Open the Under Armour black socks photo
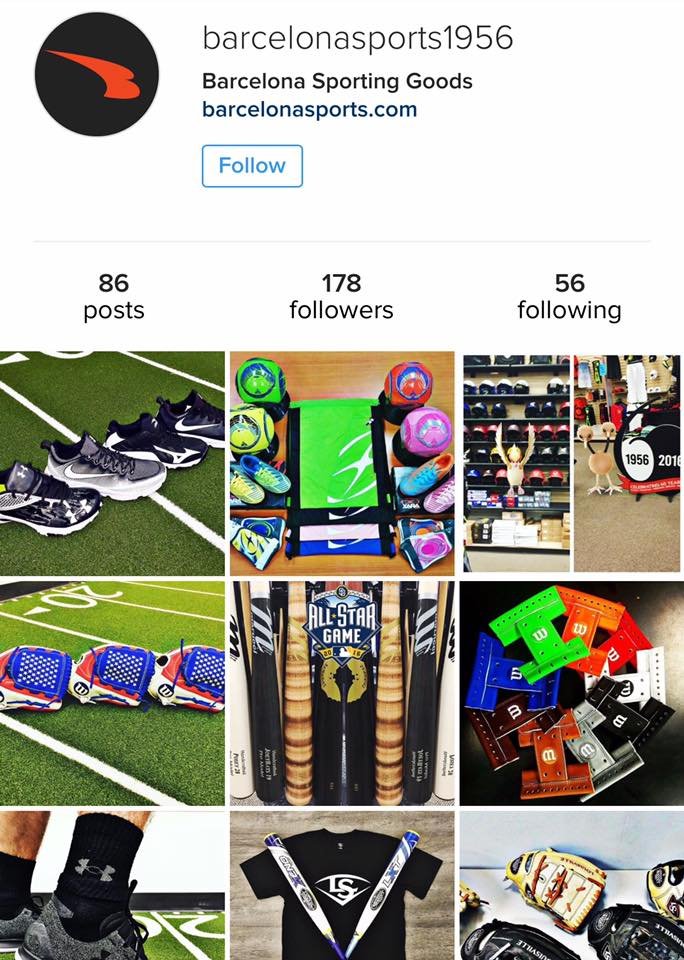This screenshot has height=960, width=684. (112, 886)
